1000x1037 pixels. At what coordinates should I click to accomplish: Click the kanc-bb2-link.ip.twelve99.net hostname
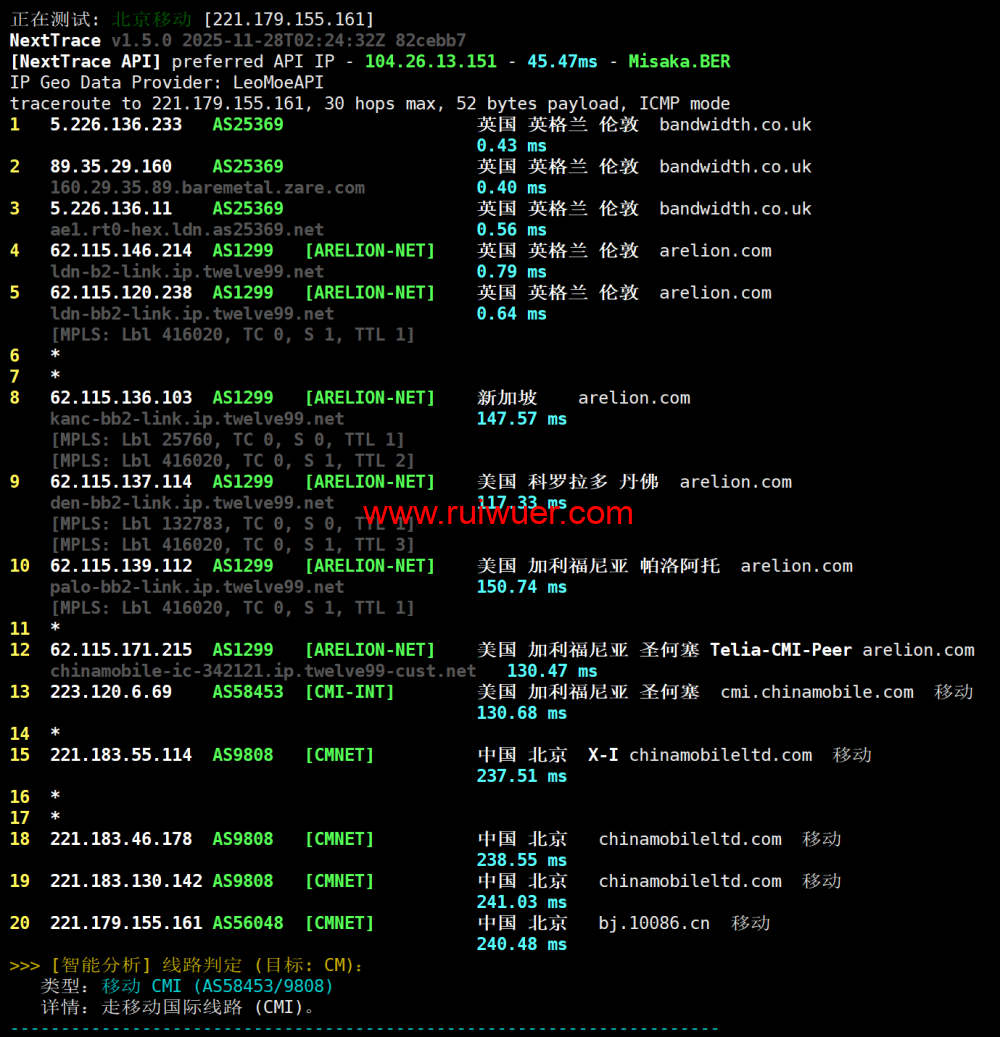(x=197, y=419)
